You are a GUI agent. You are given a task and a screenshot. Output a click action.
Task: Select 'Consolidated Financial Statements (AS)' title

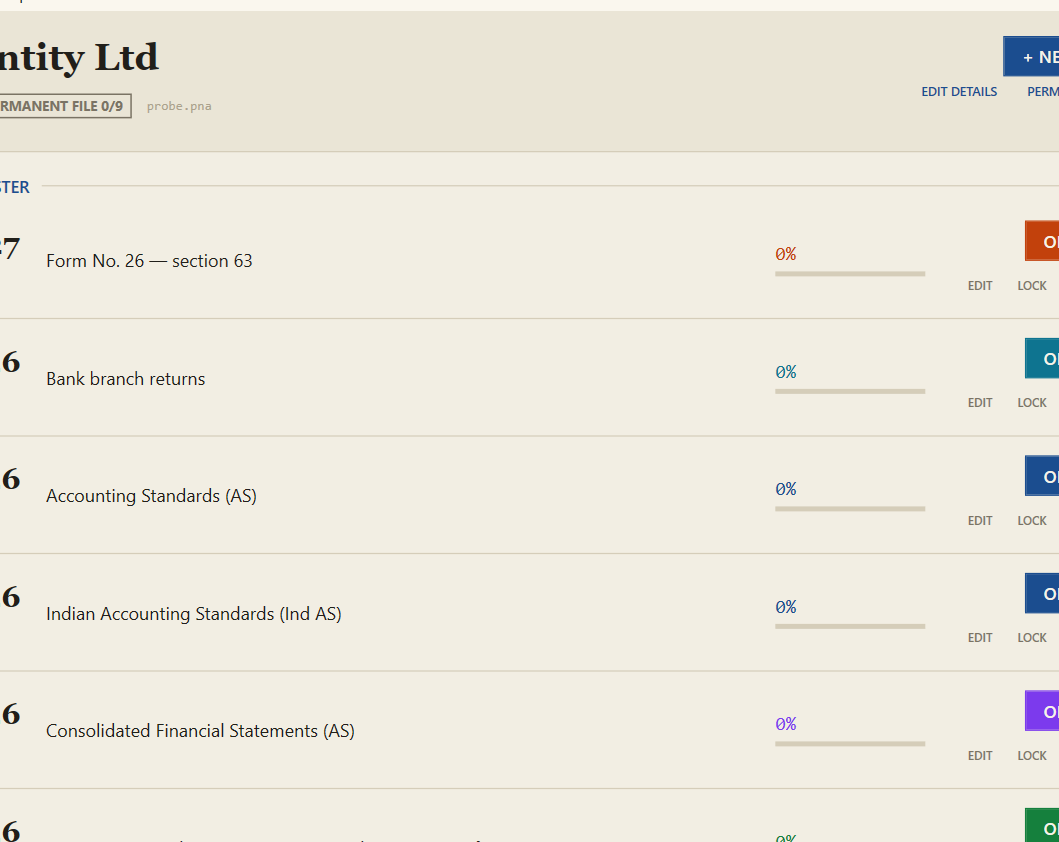point(201,731)
